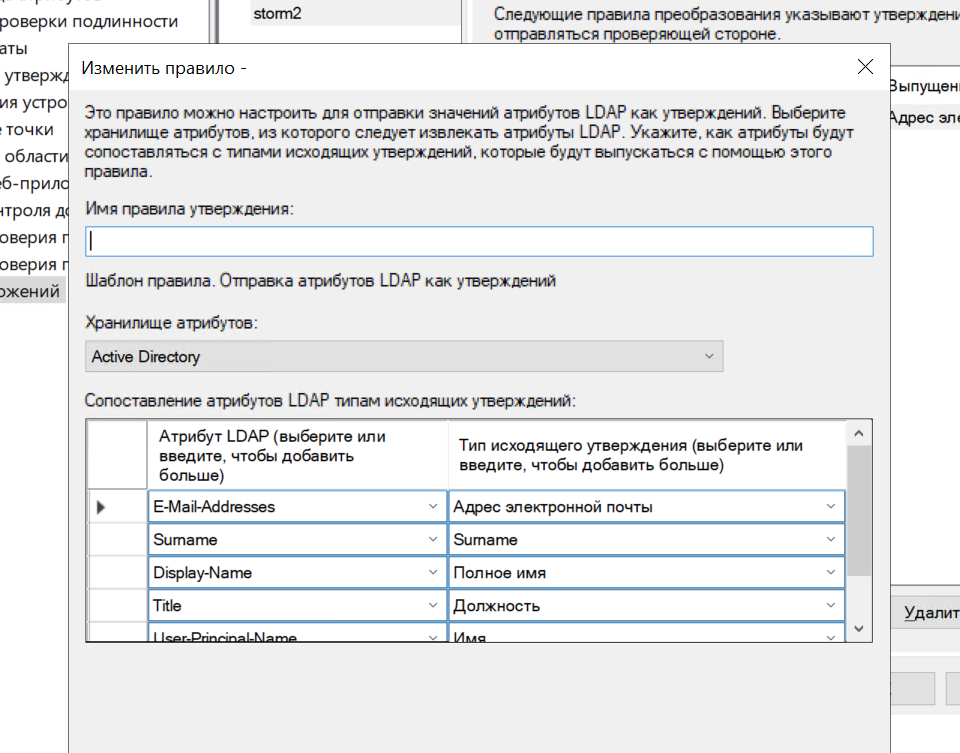This screenshot has width=960, height=753.
Task: Select the row header of Surname row
Action: pyautogui.click(x=116, y=540)
